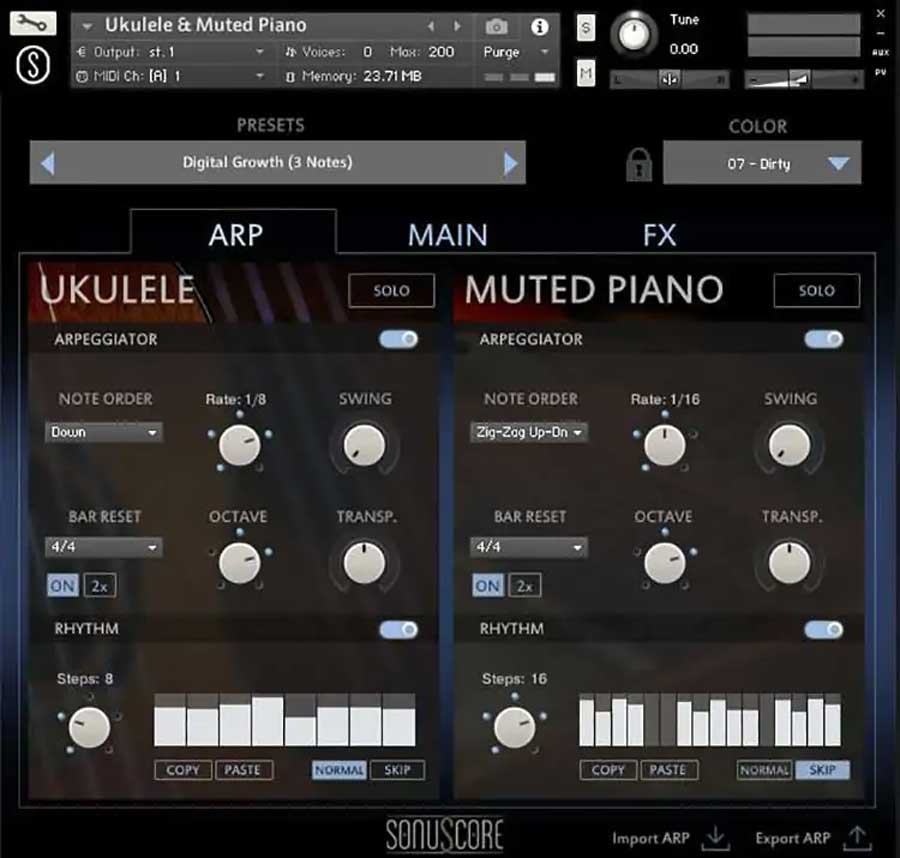Click the Export ARP upload arrow icon

pyautogui.click(x=857, y=838)
